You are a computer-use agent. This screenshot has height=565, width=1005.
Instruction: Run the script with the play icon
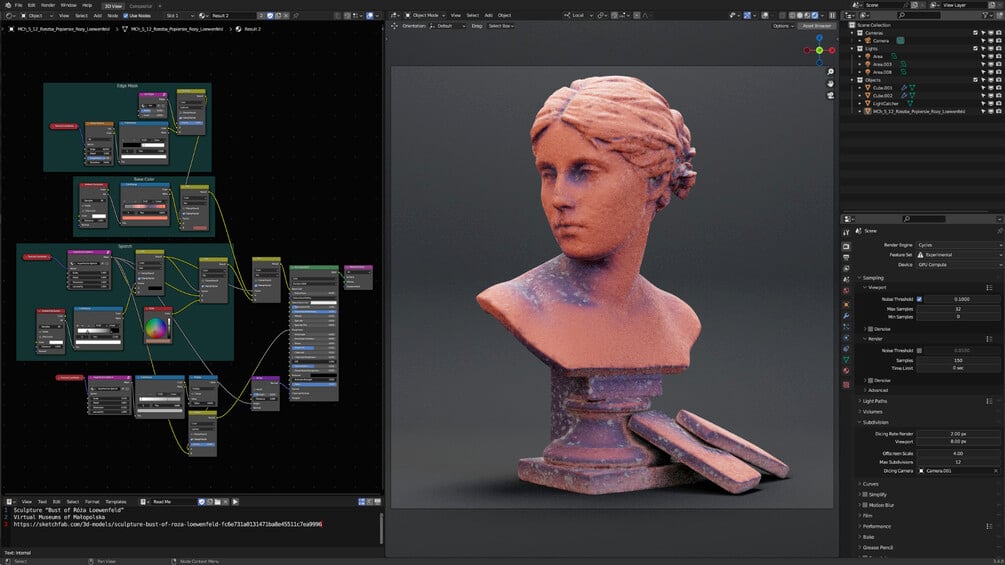point(235,502)
